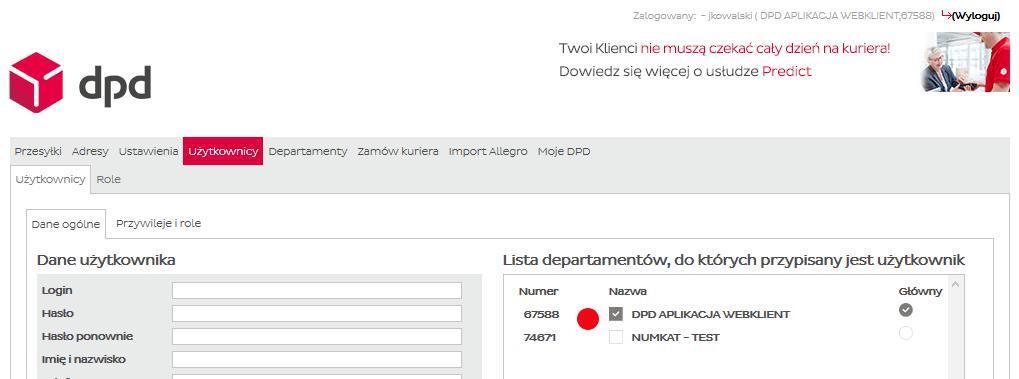Screen dimensions: 1019x379
Task: Select Dane ogólne tab
Action: (x=66, y=224)
